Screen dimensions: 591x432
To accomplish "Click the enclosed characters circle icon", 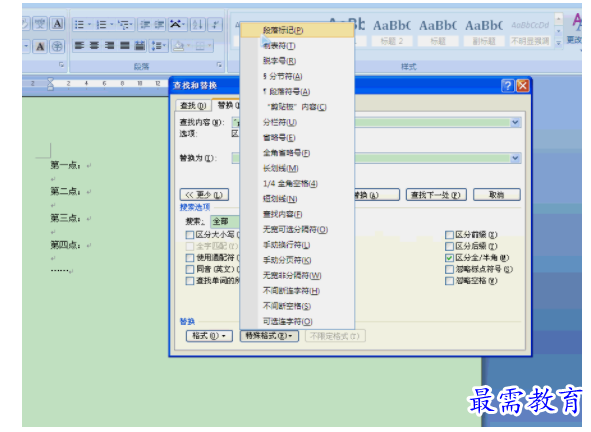I will coord(57,46).
